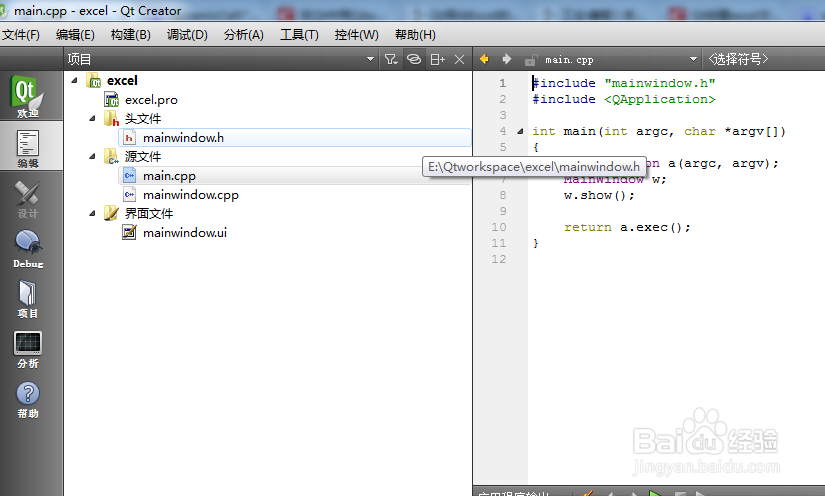Viewport: 825px width, 496px height.
Task: Toggle synchronize with editor link icon
Action: [x=414, y=59]
